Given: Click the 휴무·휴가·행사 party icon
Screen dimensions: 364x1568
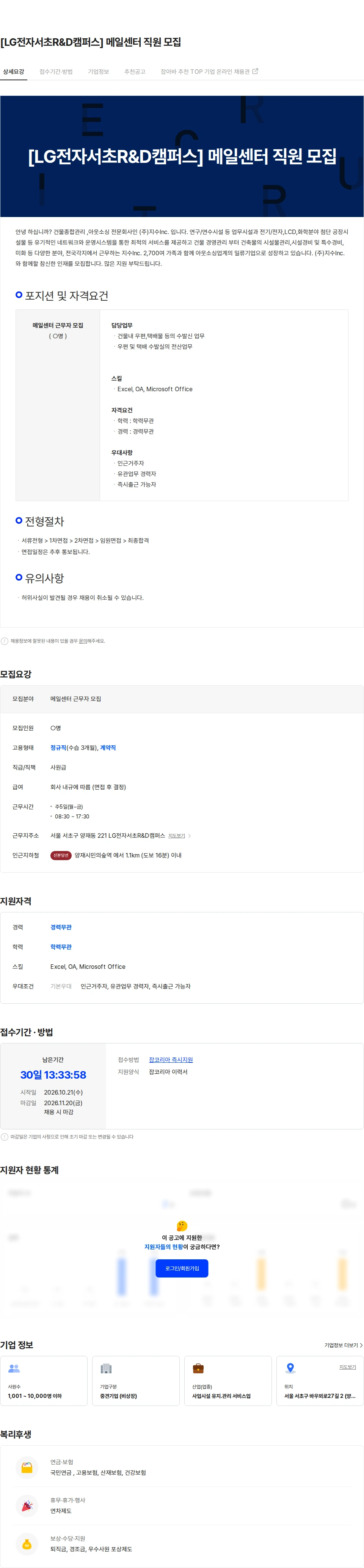Looking at the screenshot, I should tap(27, 1506).
